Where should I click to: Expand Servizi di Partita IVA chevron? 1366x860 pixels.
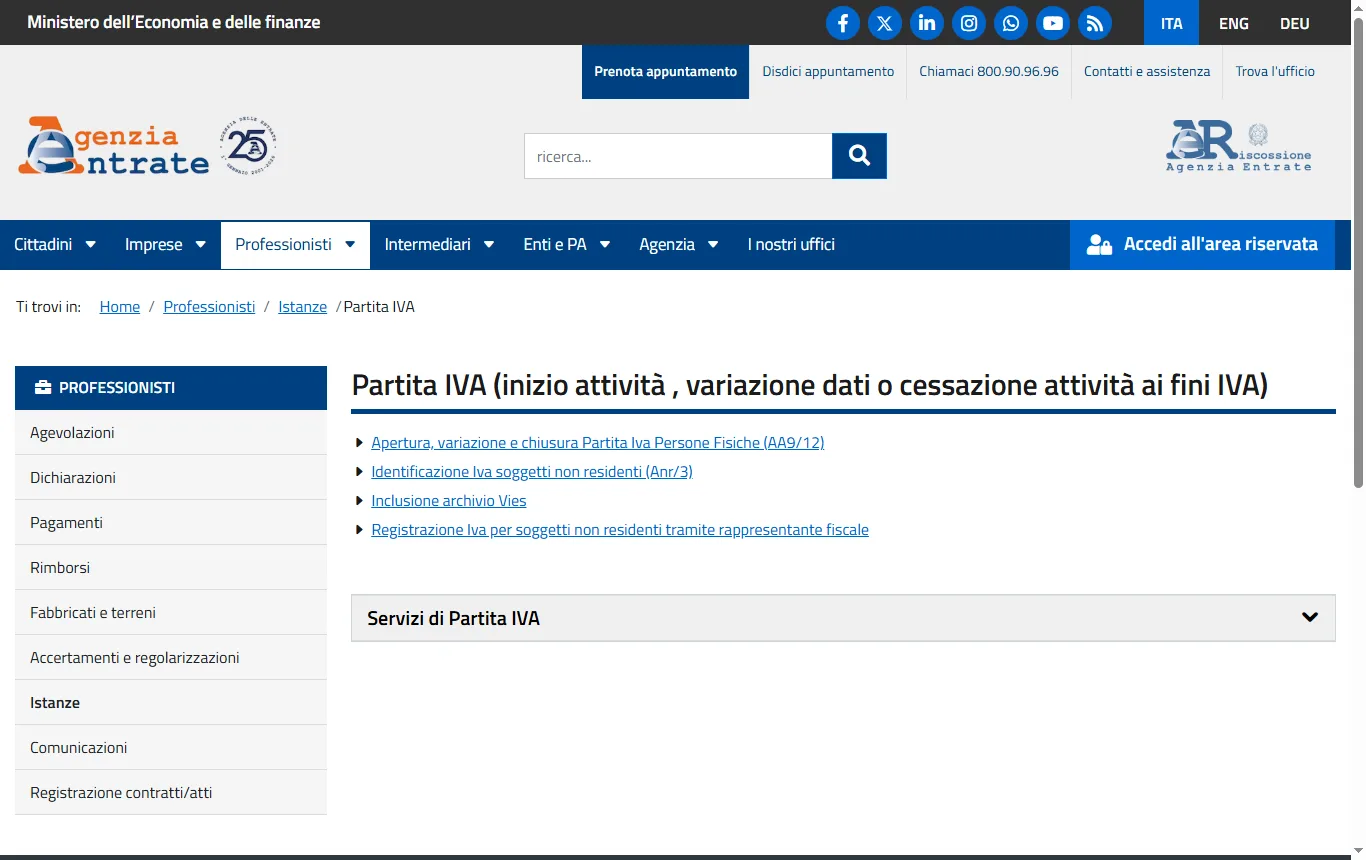pos(1310,617)
